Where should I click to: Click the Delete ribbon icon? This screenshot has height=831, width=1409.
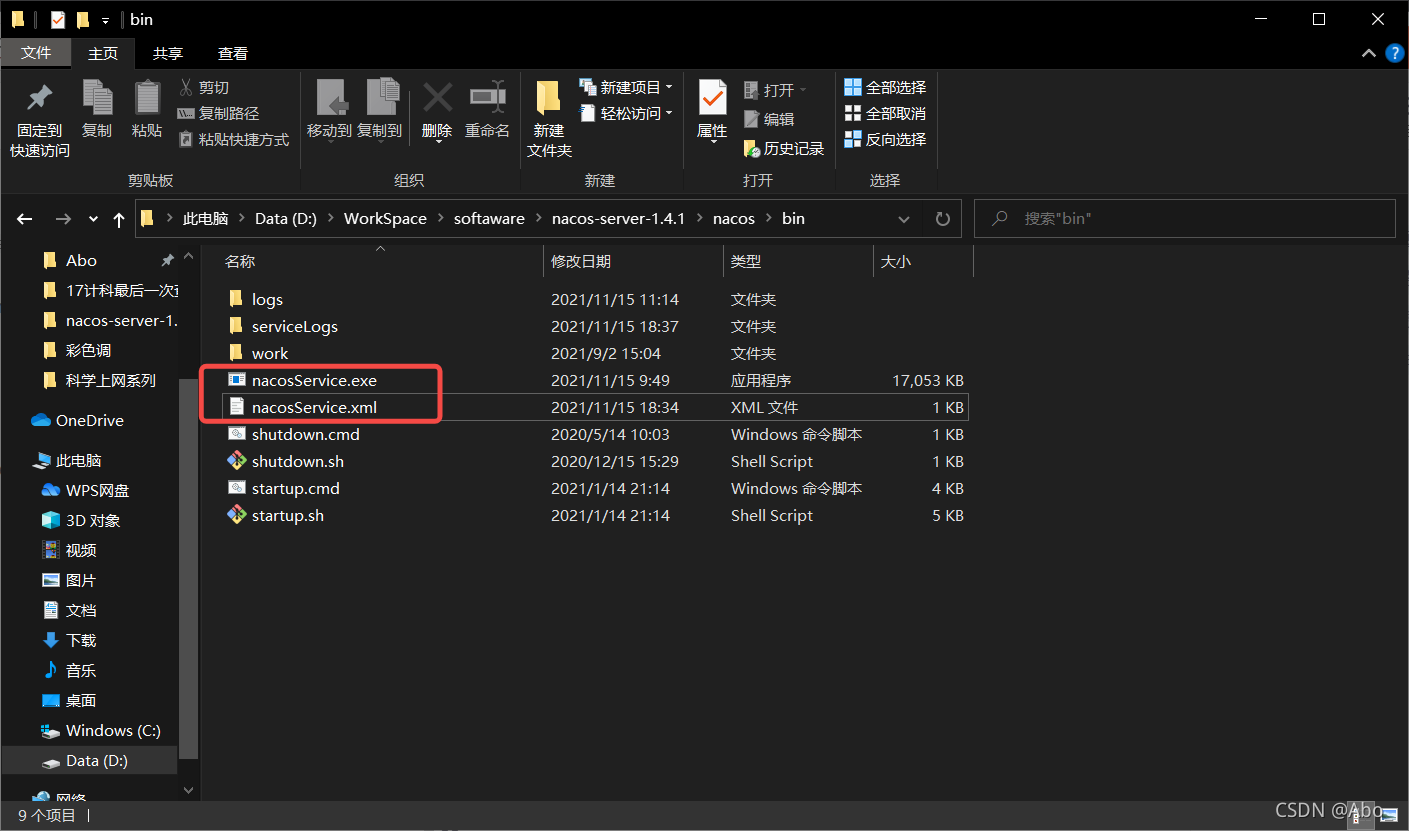click(437, 100)
